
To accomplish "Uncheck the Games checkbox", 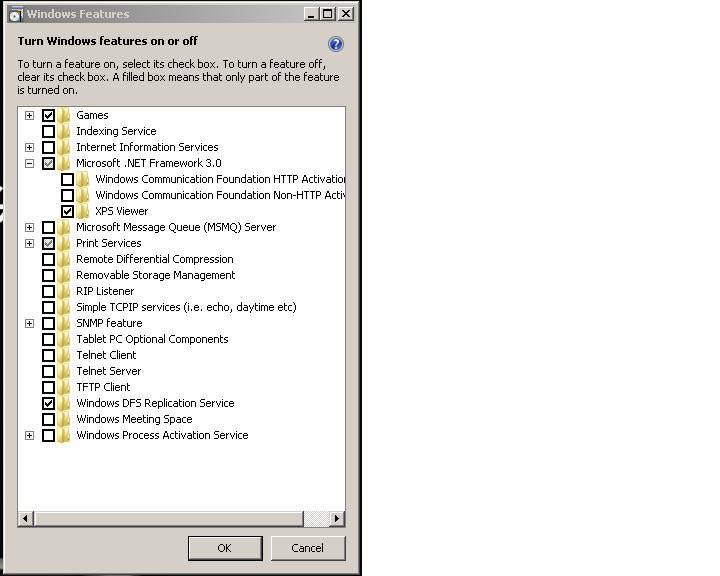I will 48,115.
